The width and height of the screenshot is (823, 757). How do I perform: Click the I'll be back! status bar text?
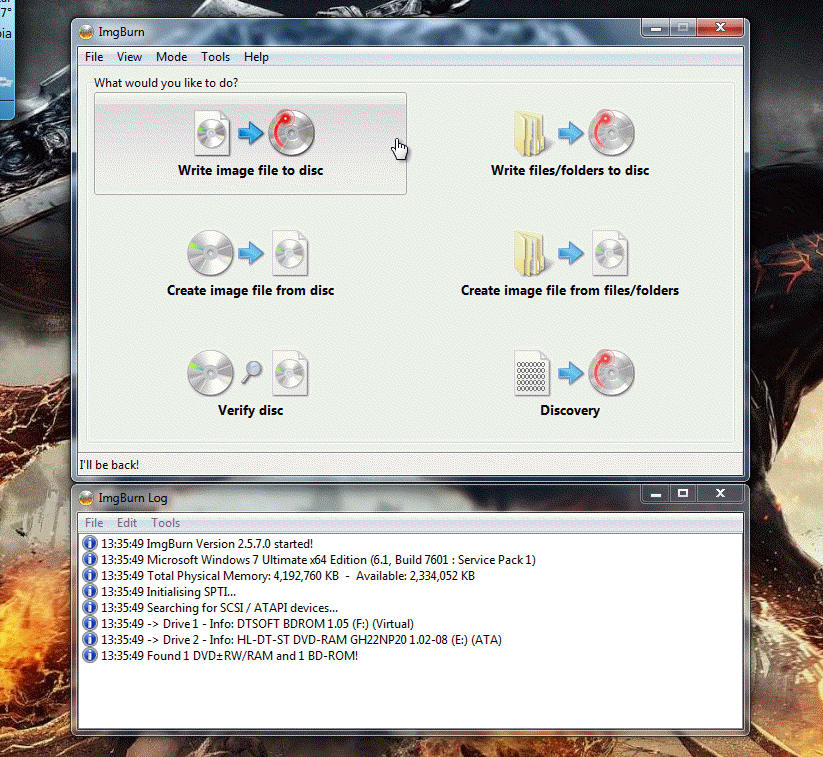point(109,465)
